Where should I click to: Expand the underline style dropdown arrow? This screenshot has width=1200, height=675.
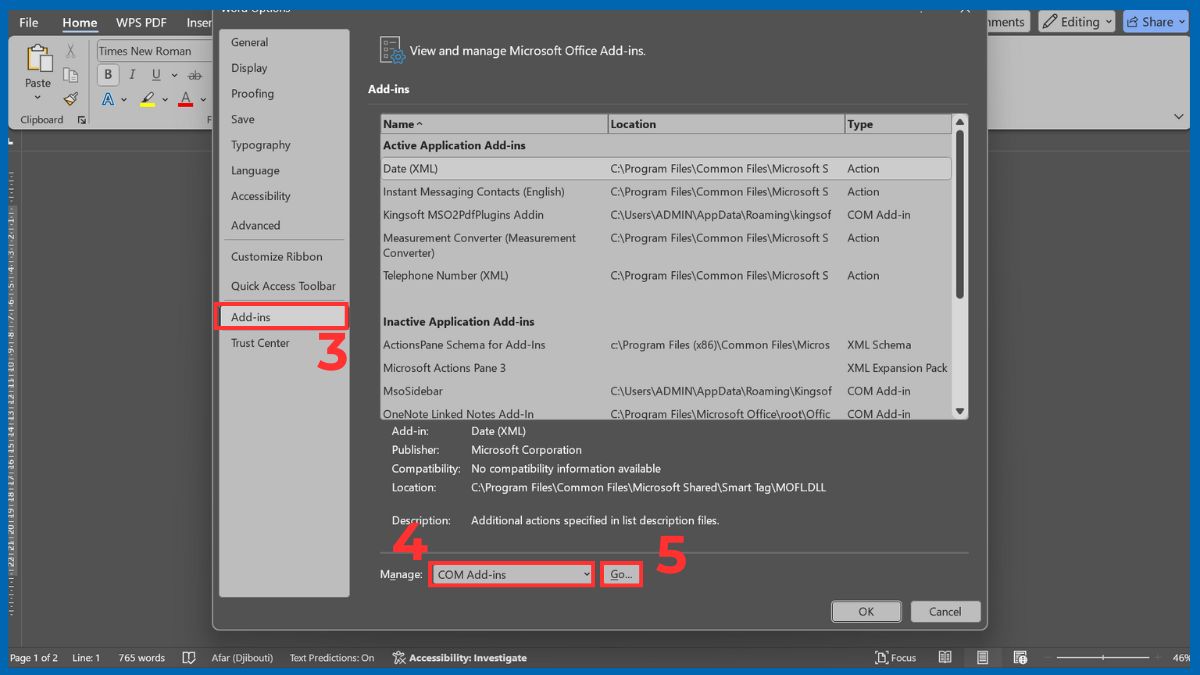(x=174, y=75)
